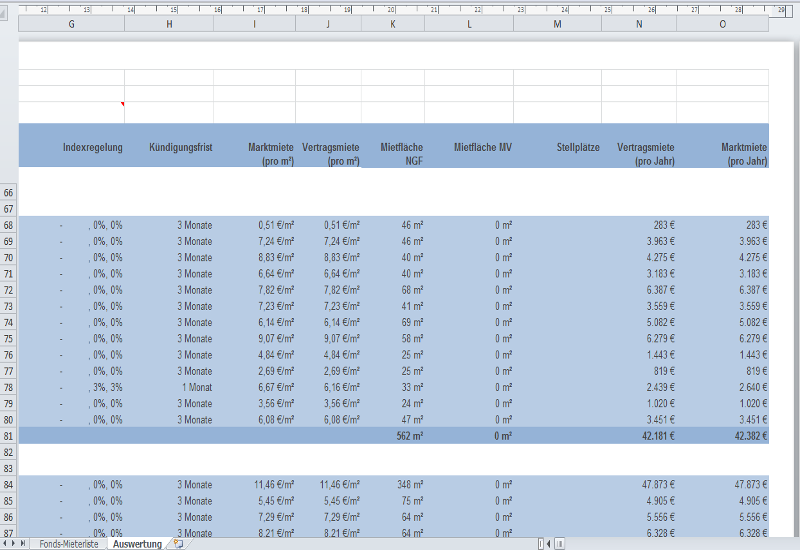Click the cell with red comment indicator

click(71, 112)
